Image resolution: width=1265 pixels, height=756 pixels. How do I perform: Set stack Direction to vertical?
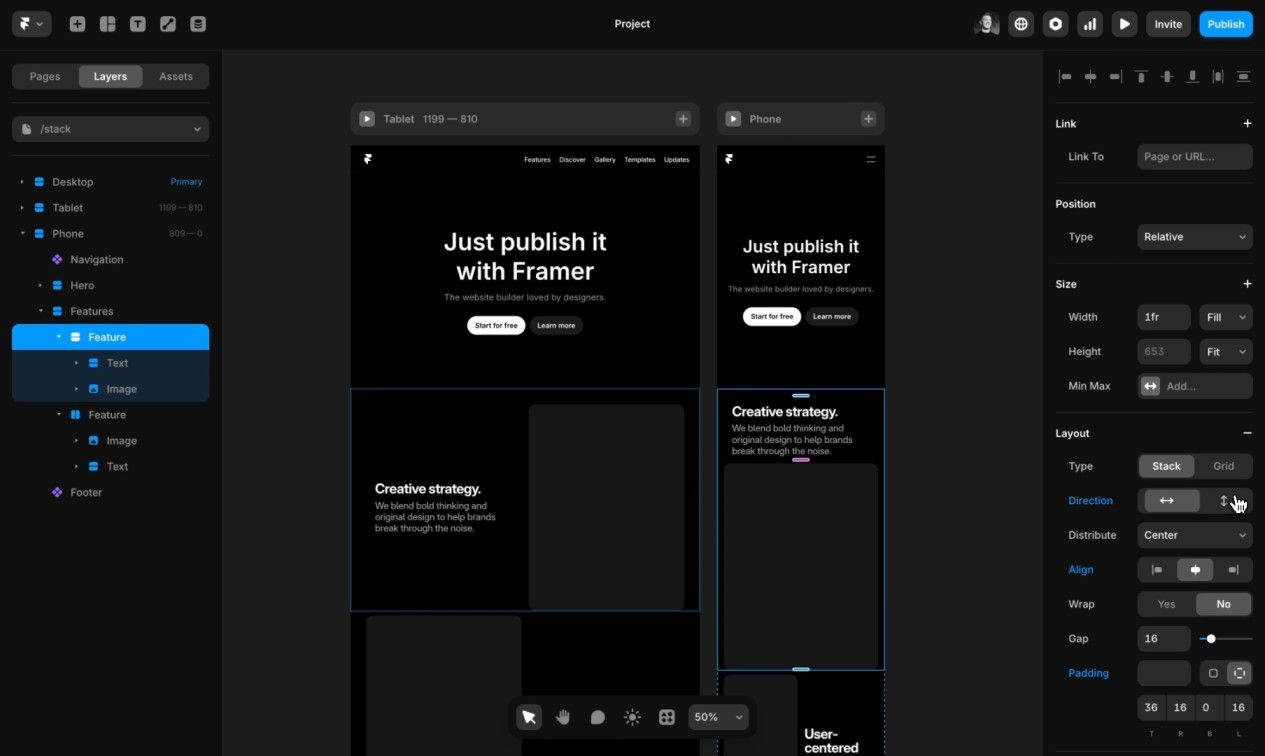coord(1223,500)
